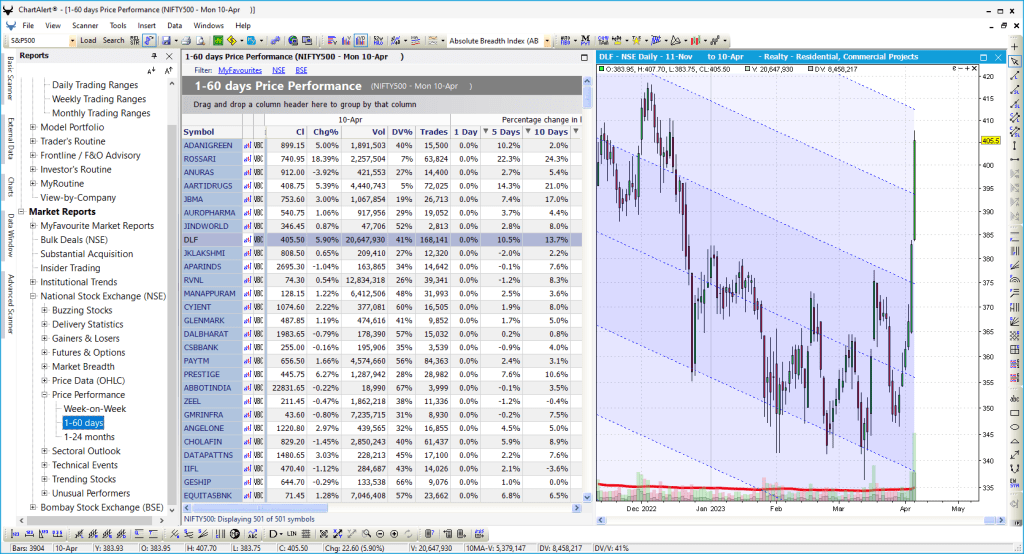Screen dimensions: 1024x554
Task: Toggle the 10 Days column filter
Action: tap(528, 132)
